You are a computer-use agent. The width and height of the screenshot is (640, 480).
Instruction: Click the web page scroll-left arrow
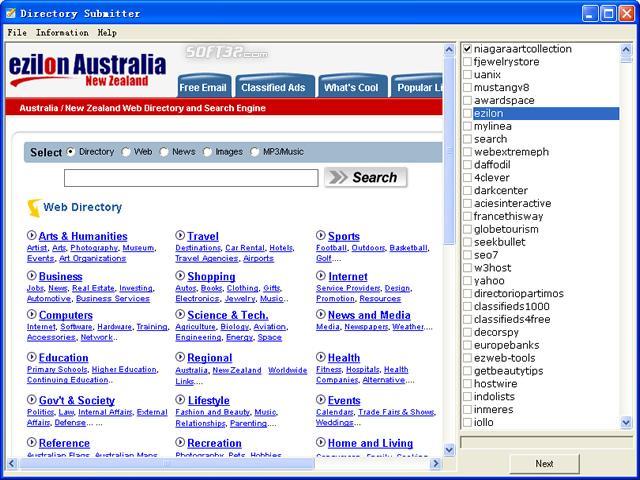(11, 463)
